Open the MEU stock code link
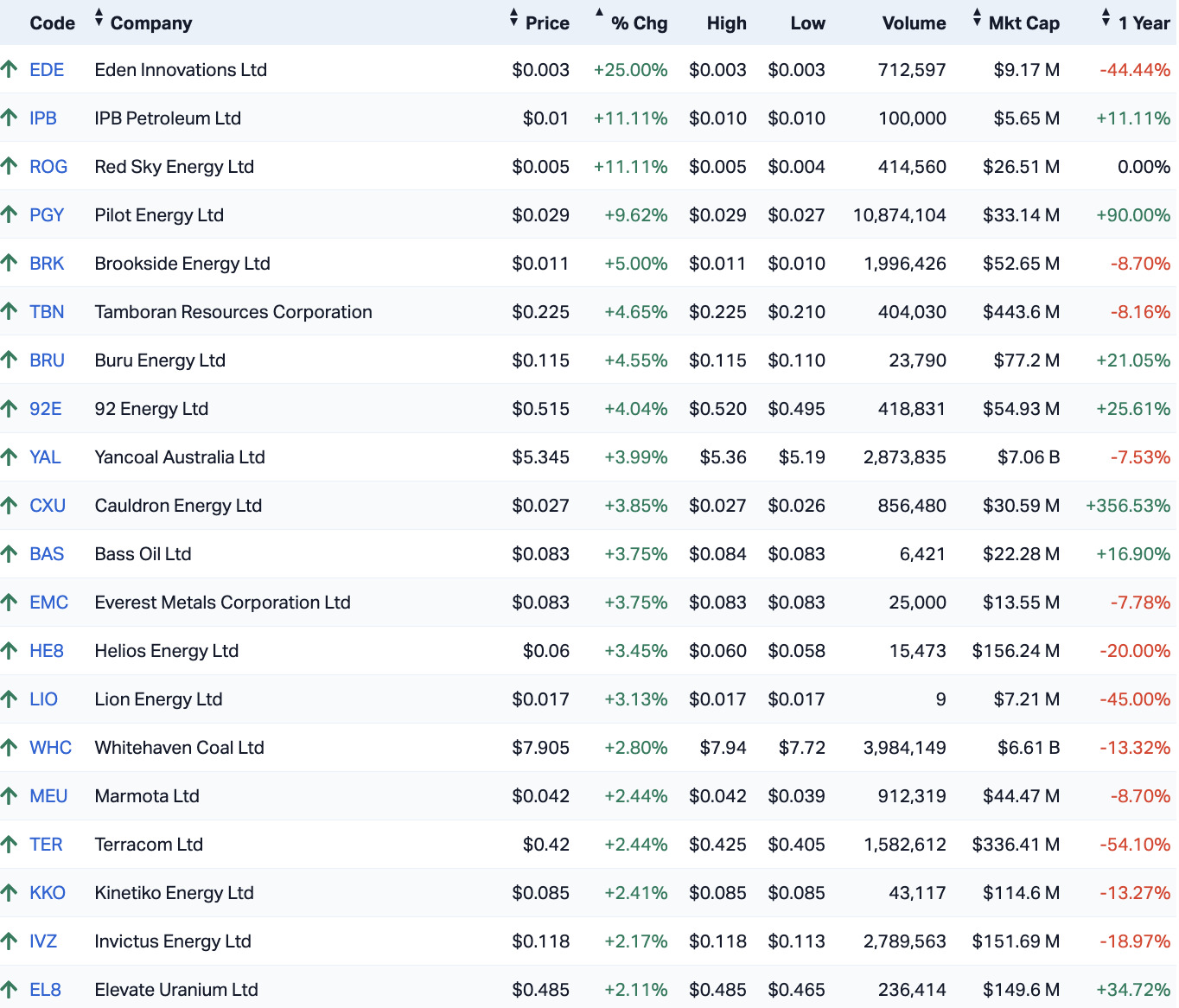 [x=48, y=796]
